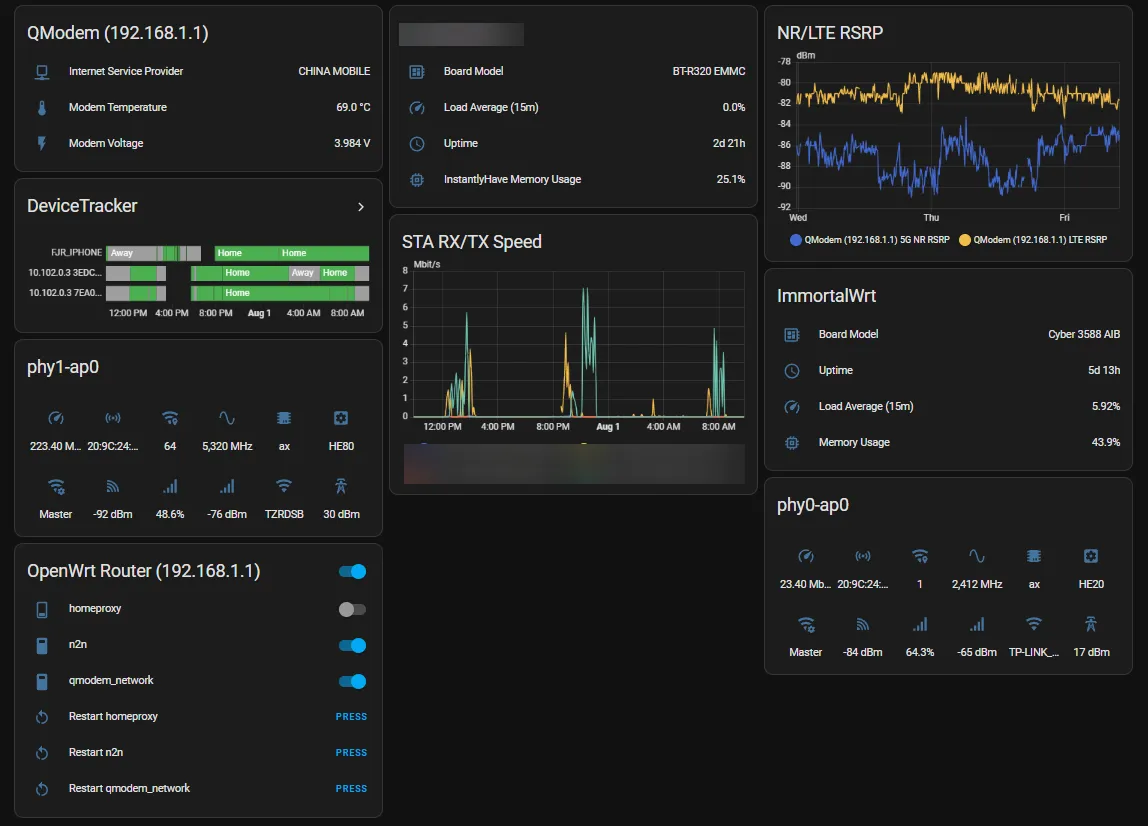Click ImmortalWrt Memory Usage icon
The width and height of the screenshot is (1148, 826).
[791, 442]
